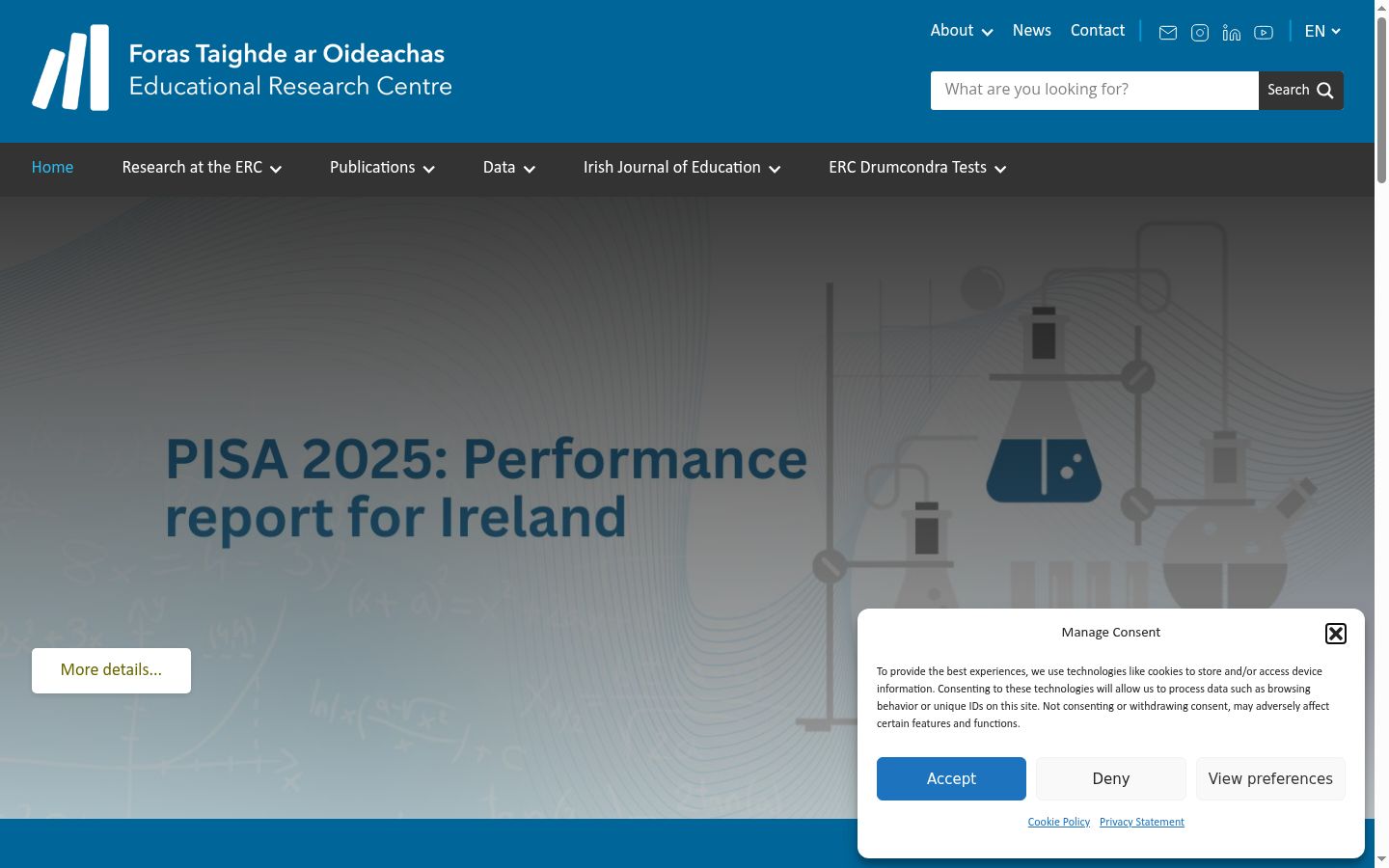Accept cookies in consent dialog

point(951,778)
